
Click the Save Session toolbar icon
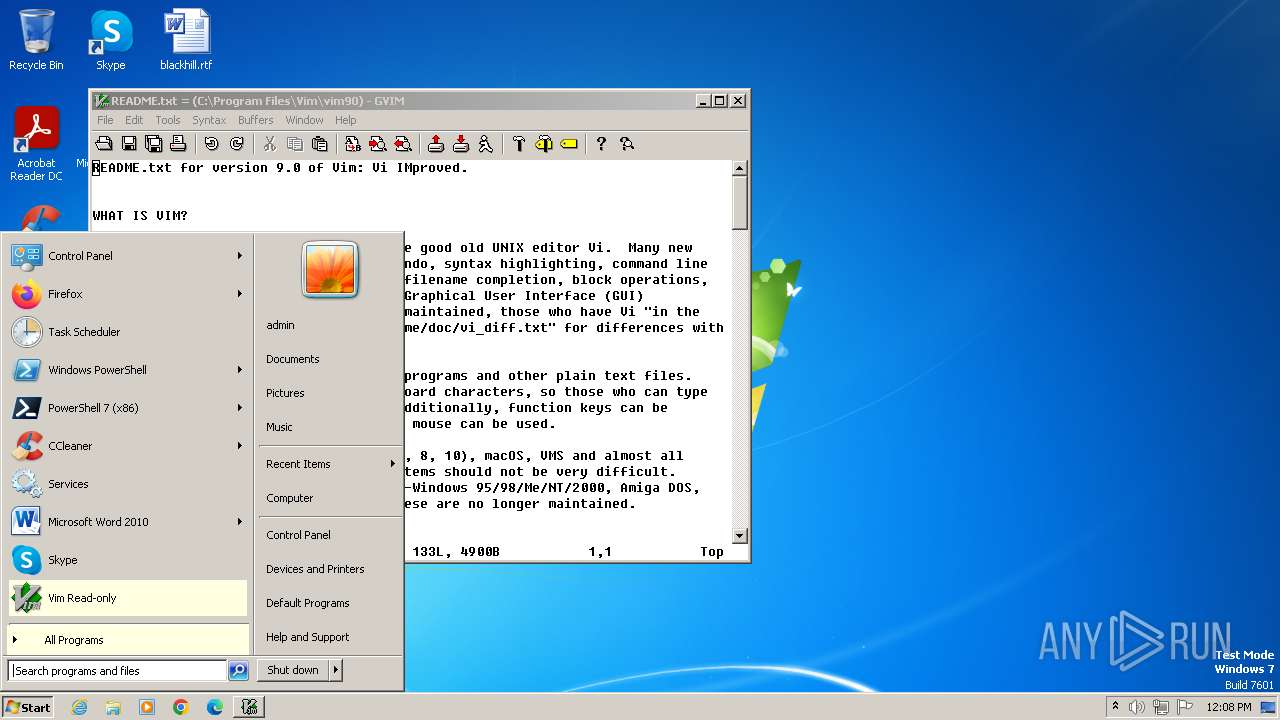tap(461, 144)
